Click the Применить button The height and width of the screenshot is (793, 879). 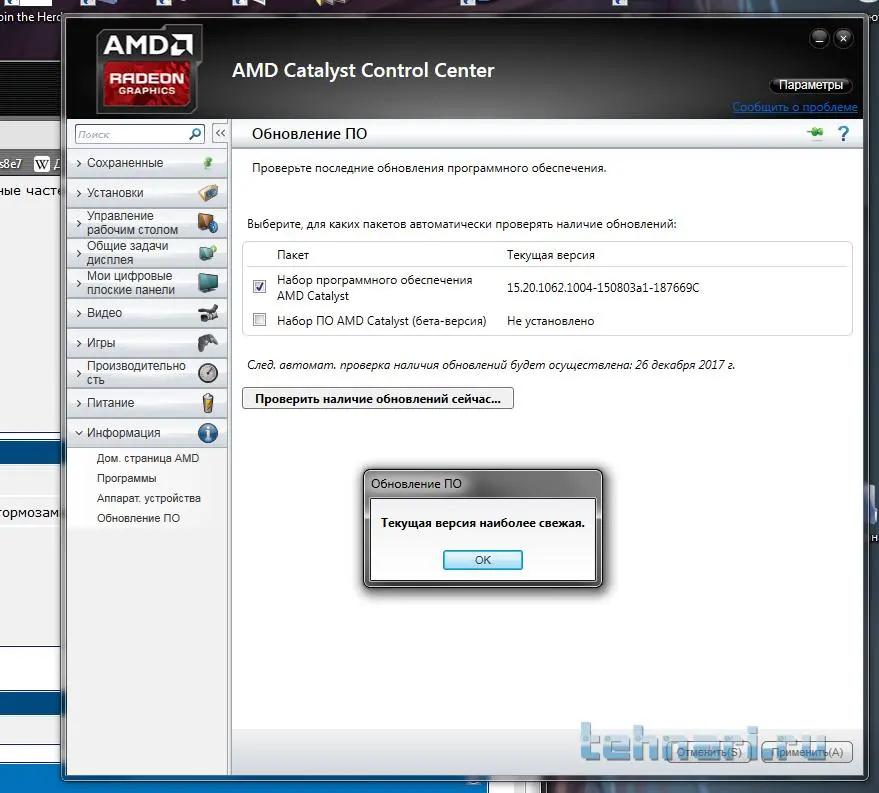(x=807, y=752)
